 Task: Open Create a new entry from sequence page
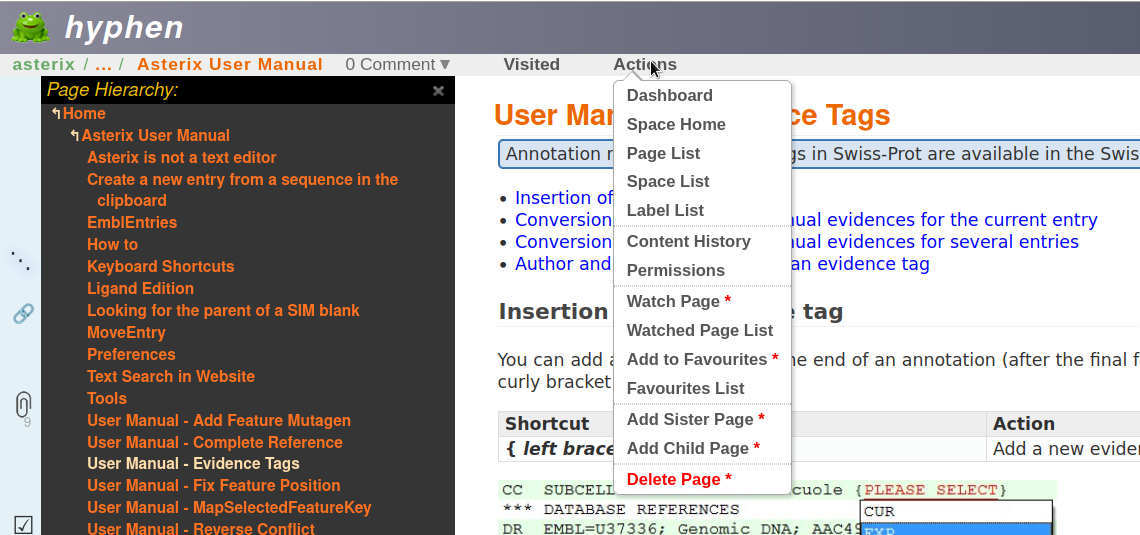point(242,190)
